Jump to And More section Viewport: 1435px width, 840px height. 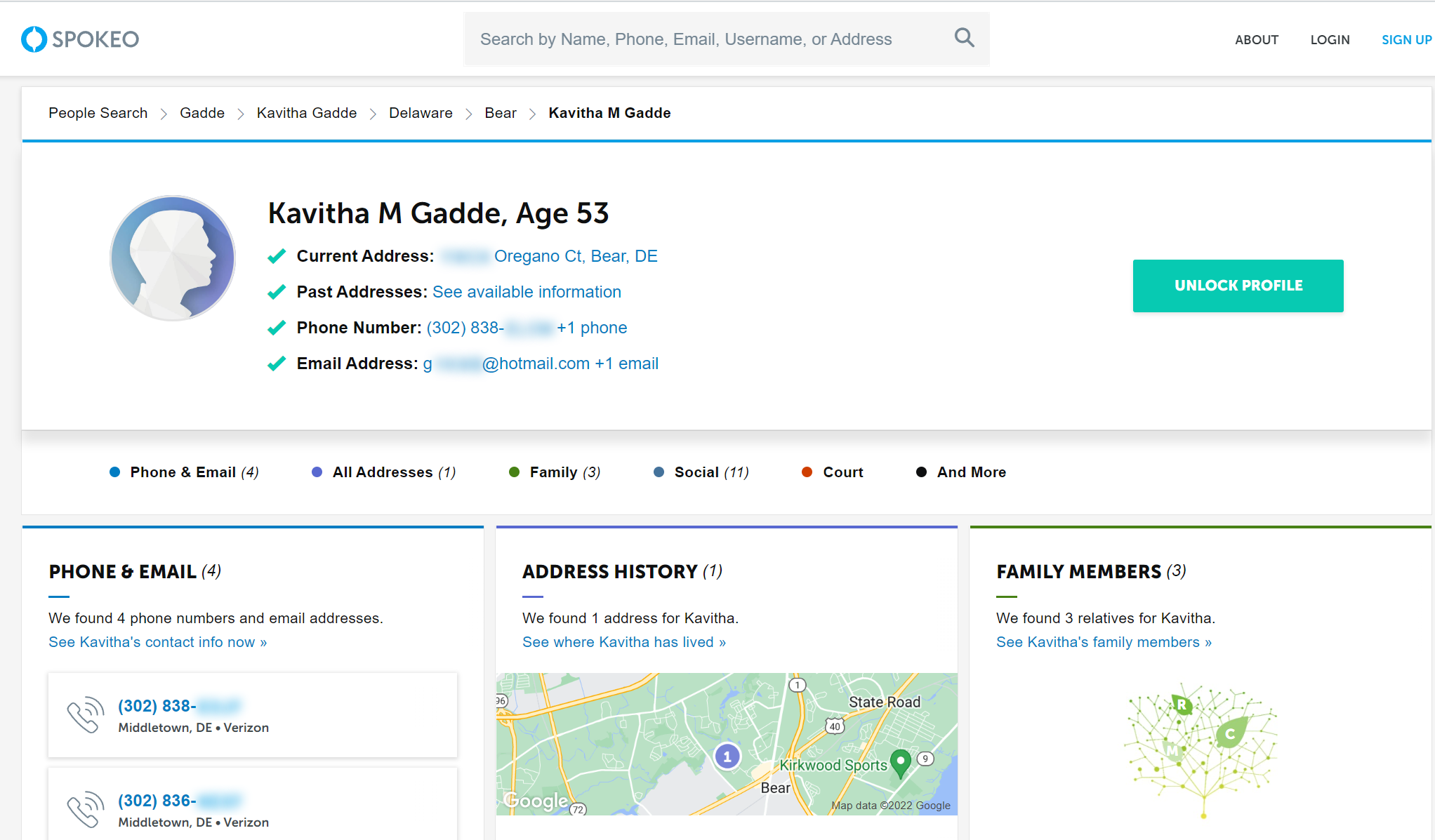pyautogui.click(x=960, y=472)
